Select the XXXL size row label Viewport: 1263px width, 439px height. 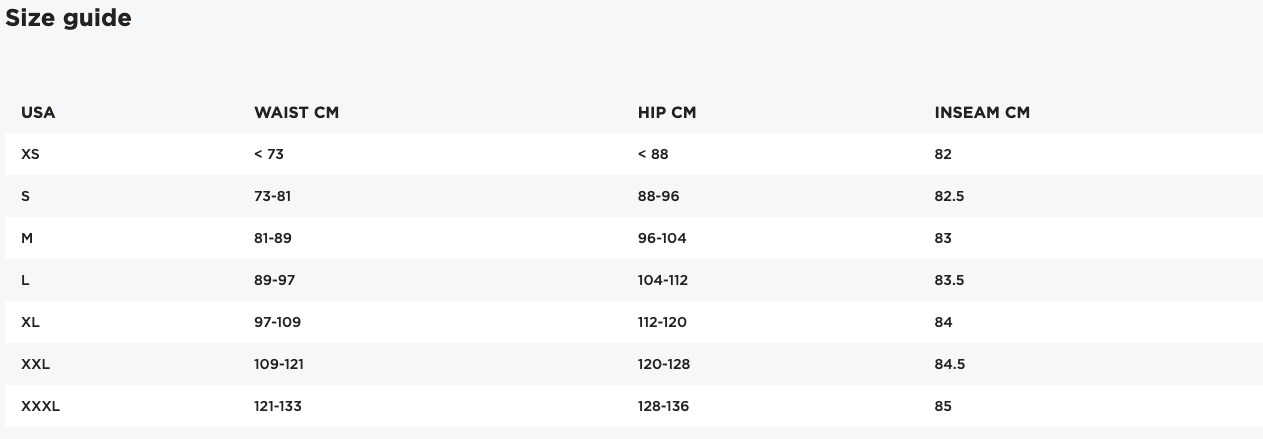[41, 406]
